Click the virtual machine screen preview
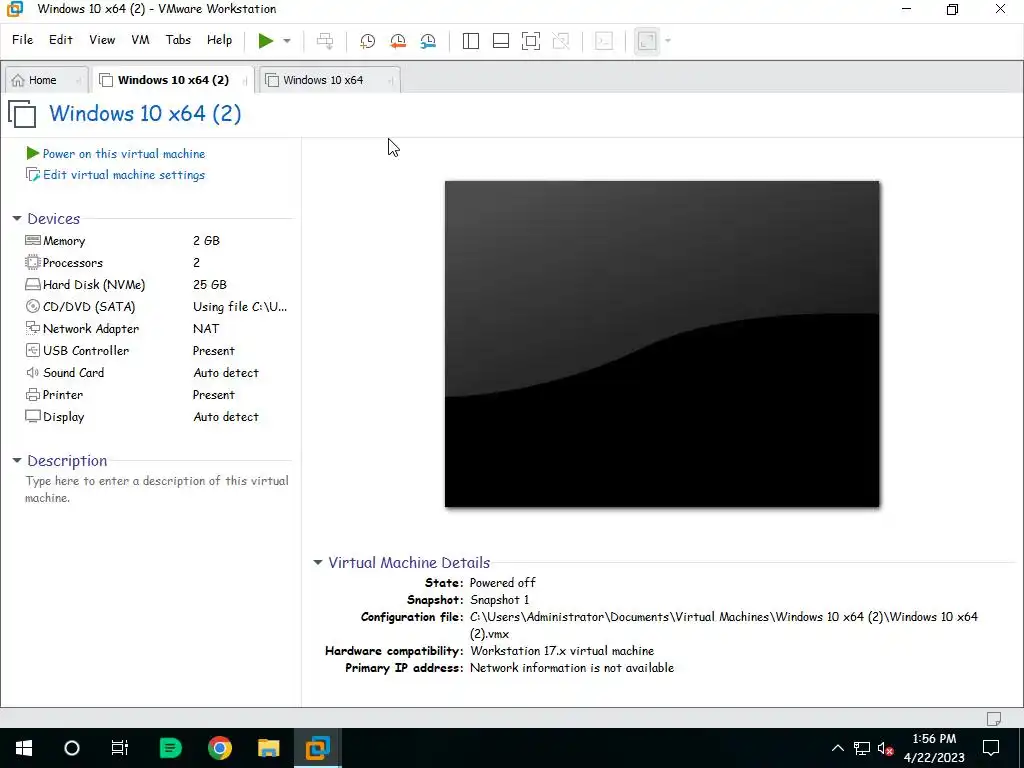The image size is (1024, 768). (x=662, y=344)
